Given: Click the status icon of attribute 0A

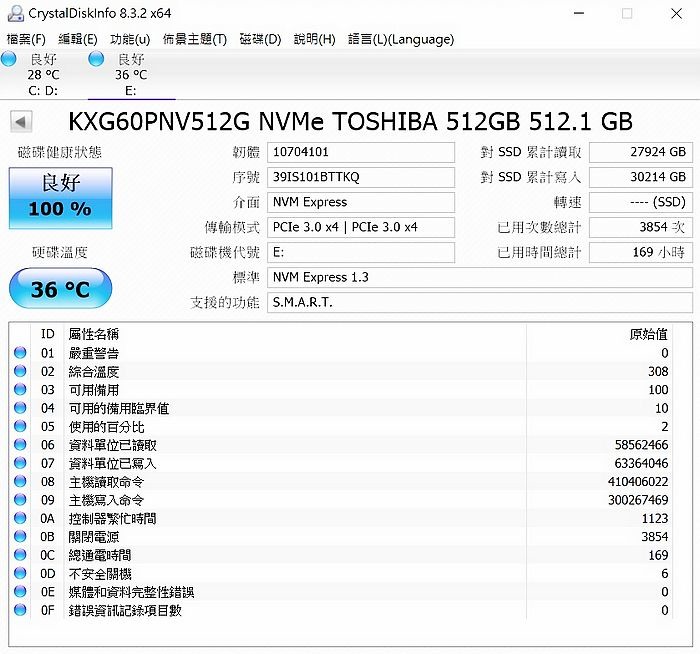Looking at the screenshot, I should (20, 518).
